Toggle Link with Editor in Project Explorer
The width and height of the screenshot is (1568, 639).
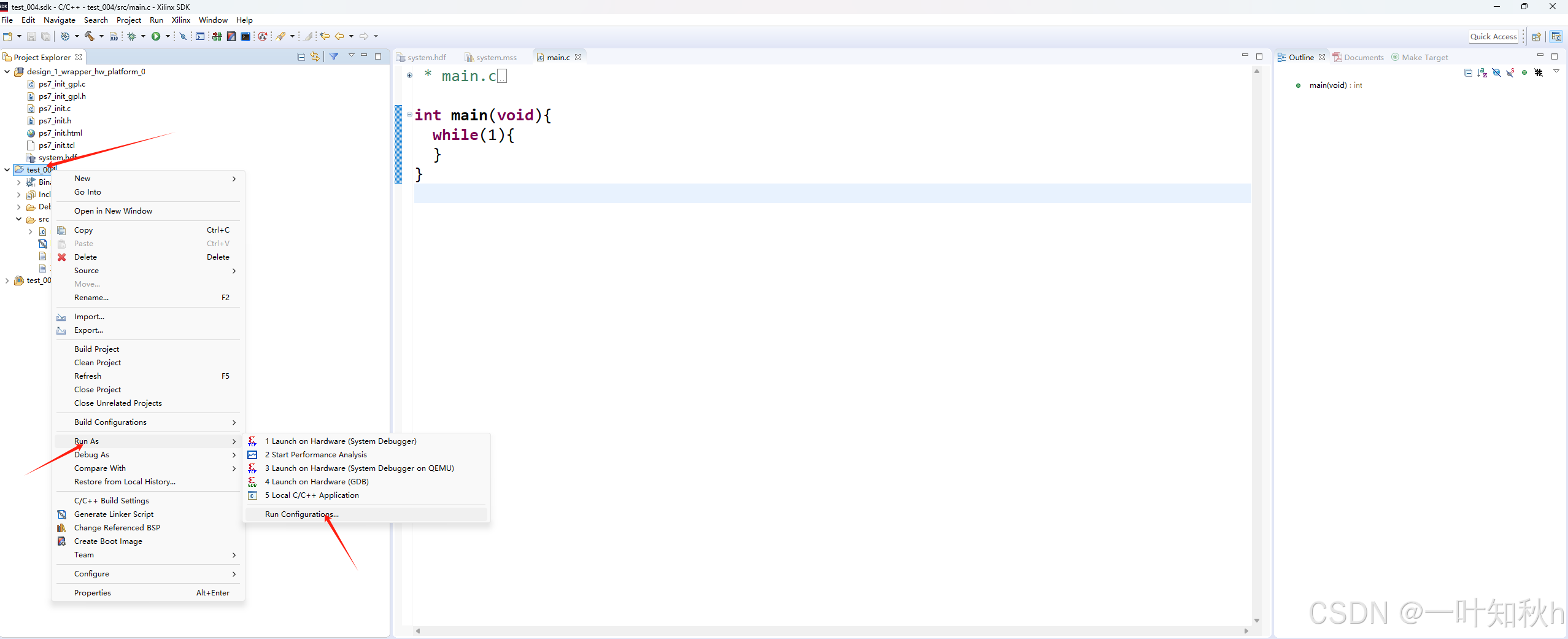click(315, 56)
